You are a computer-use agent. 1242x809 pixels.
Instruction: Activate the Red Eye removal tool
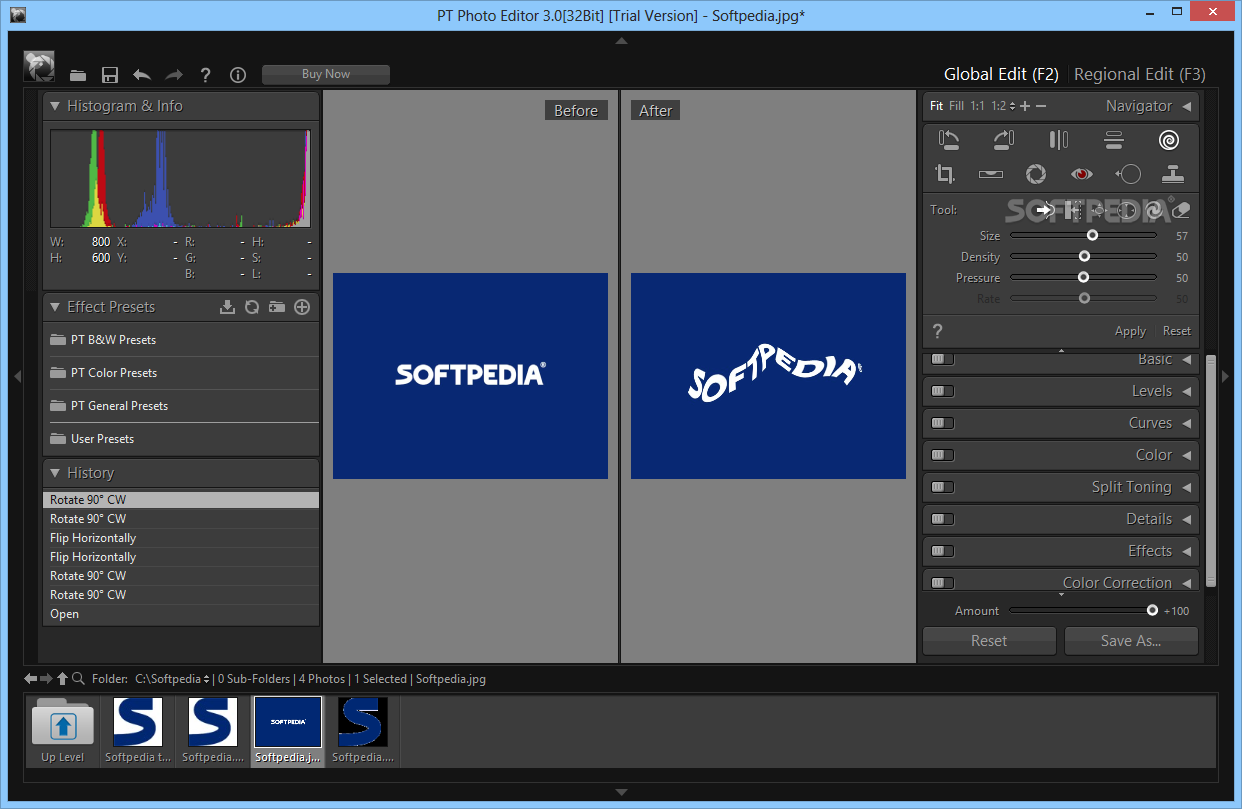click(1081, 174)
